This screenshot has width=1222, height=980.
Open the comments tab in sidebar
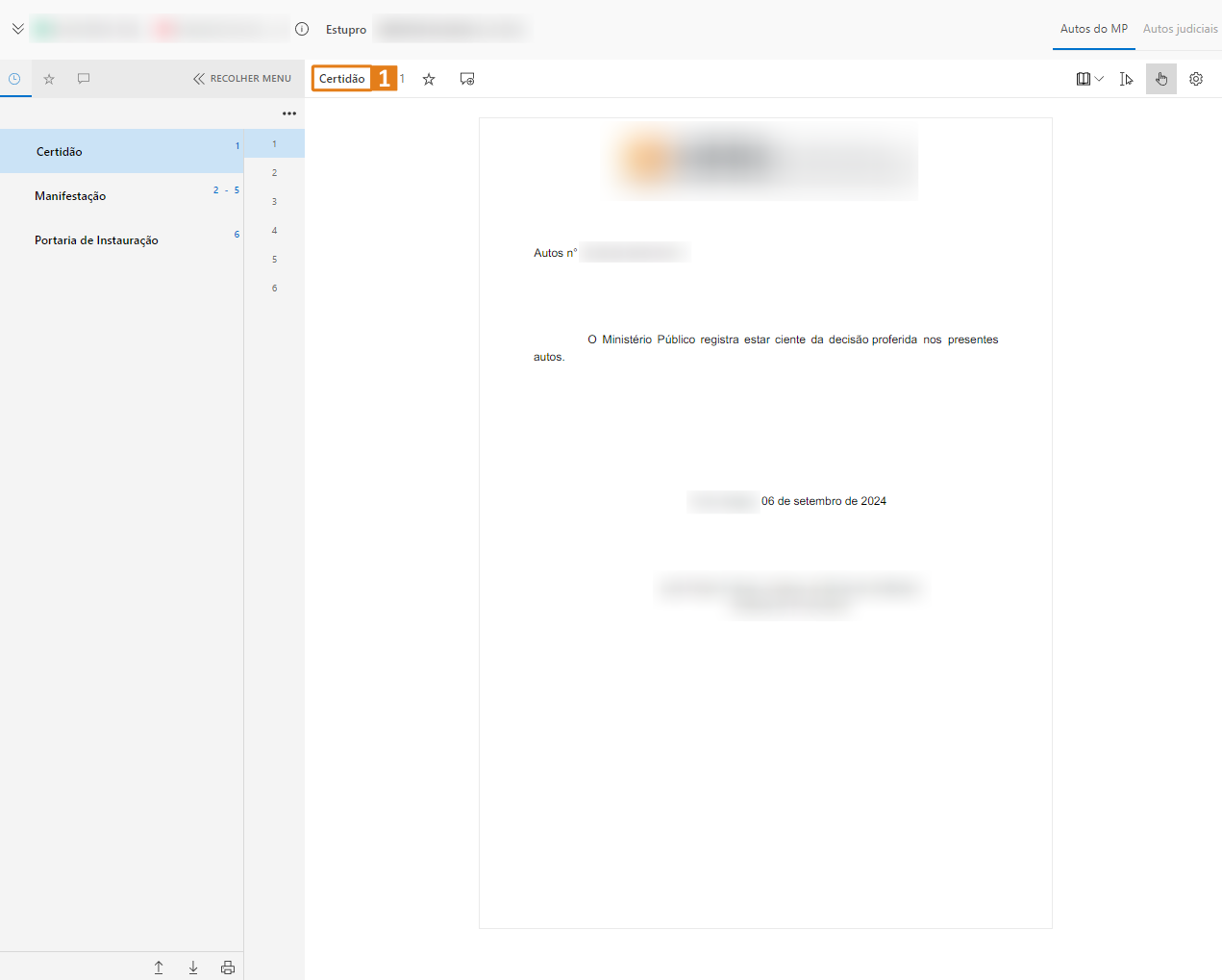(x=84, y=79)
